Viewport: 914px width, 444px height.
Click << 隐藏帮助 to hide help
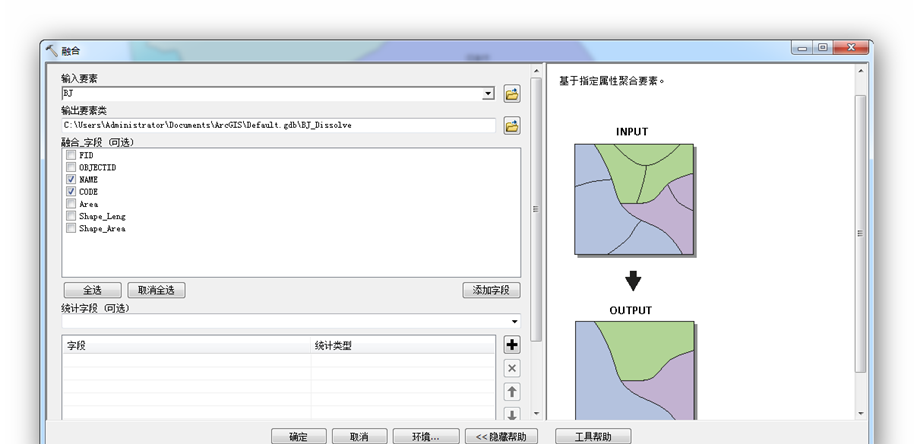[501, 436]
